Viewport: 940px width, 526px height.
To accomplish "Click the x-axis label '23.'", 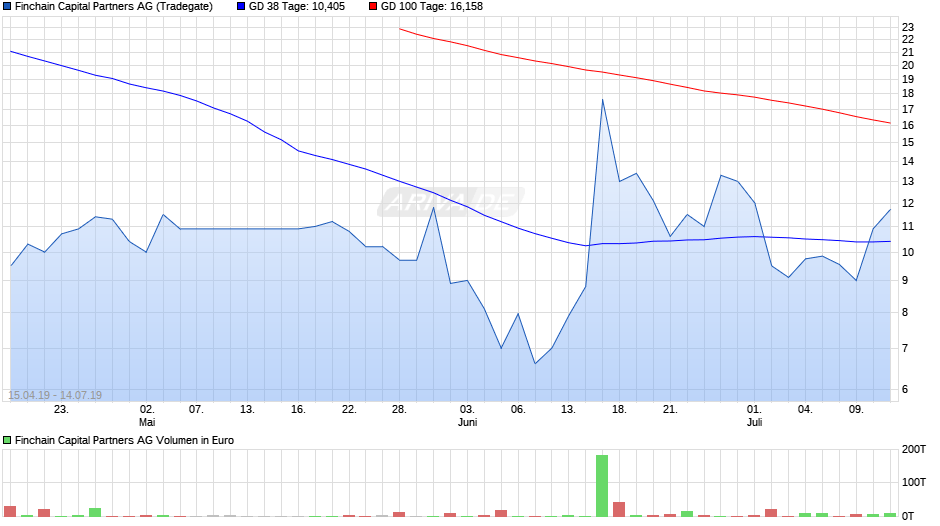I will pyautogui.click(x=61, y=410).
